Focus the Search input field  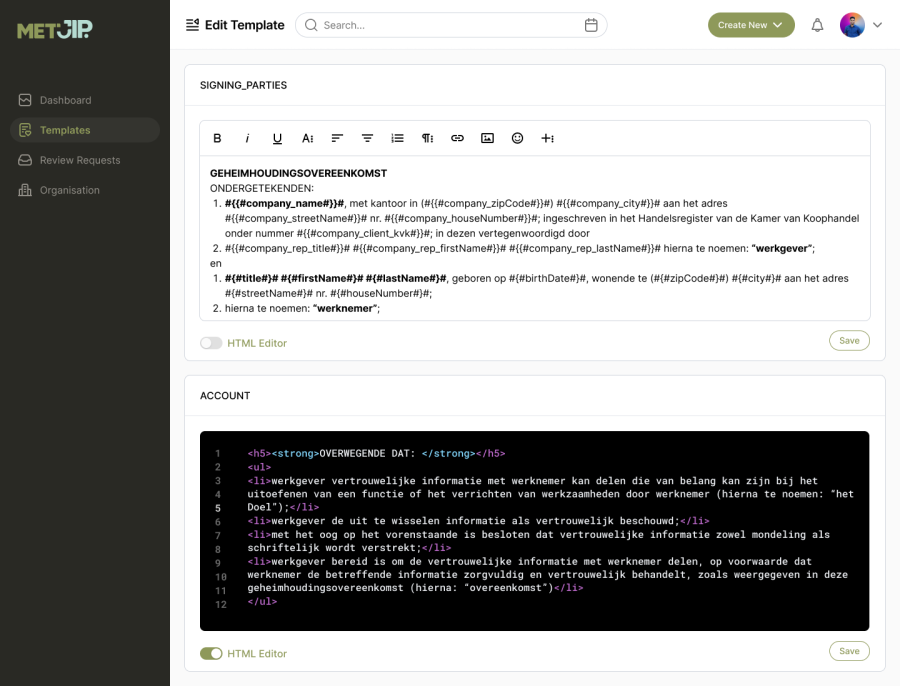tap(451, 25)
